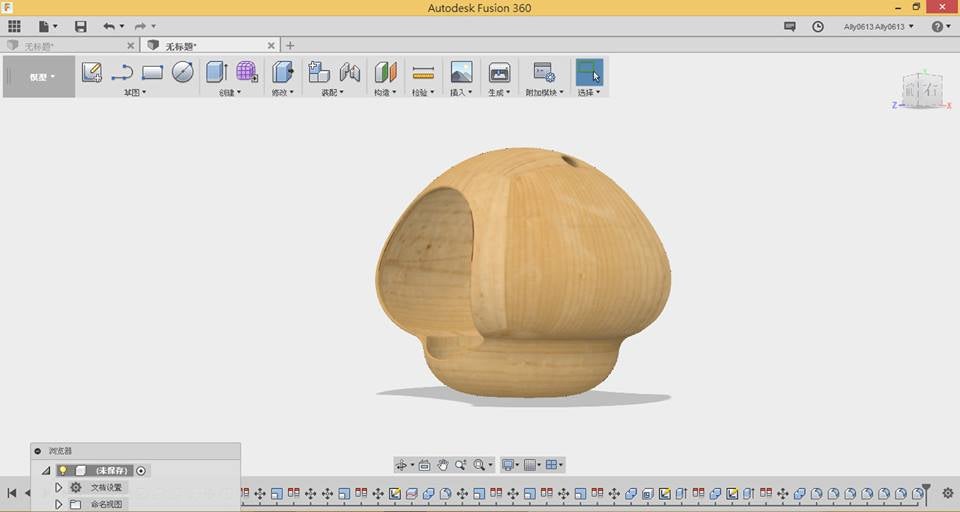Select the Pan hand icon

click(x=442, y=465)
